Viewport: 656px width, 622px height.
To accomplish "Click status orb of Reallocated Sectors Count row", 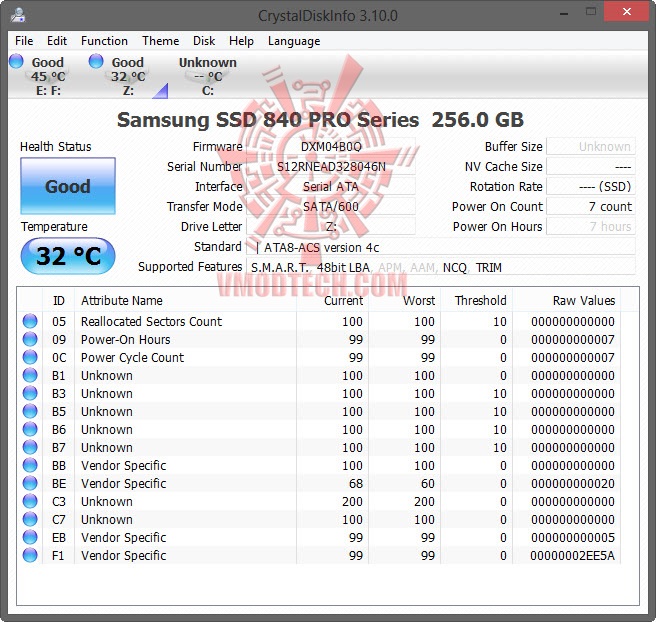I will pyautogui.click(x=30, y=321).
